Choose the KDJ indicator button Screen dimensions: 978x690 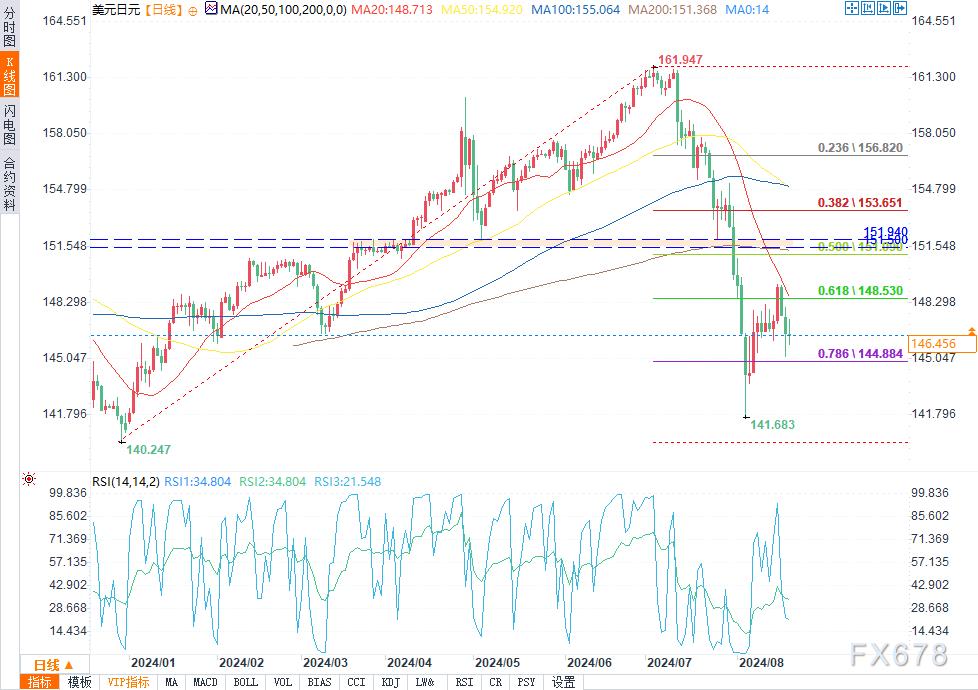390,682
